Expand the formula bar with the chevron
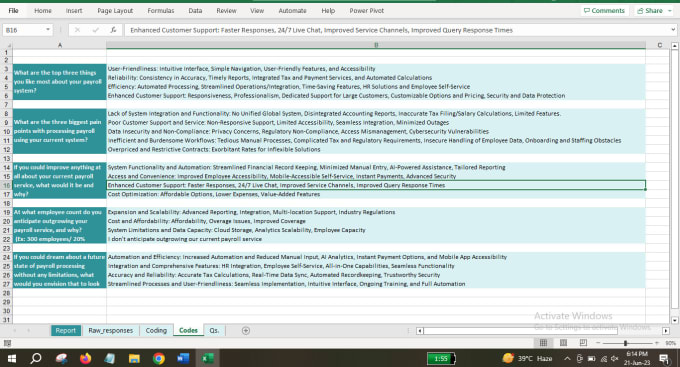 [673, 30]
